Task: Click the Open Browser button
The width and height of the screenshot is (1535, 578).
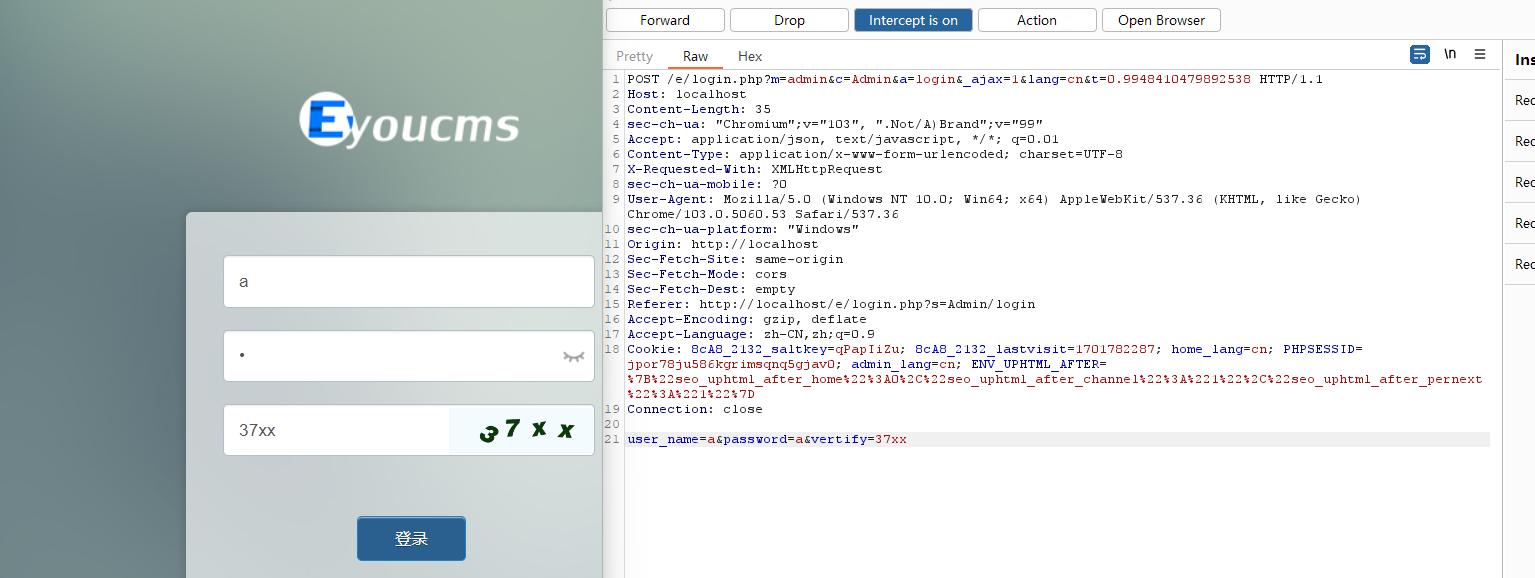Action: click(1161, 20)
